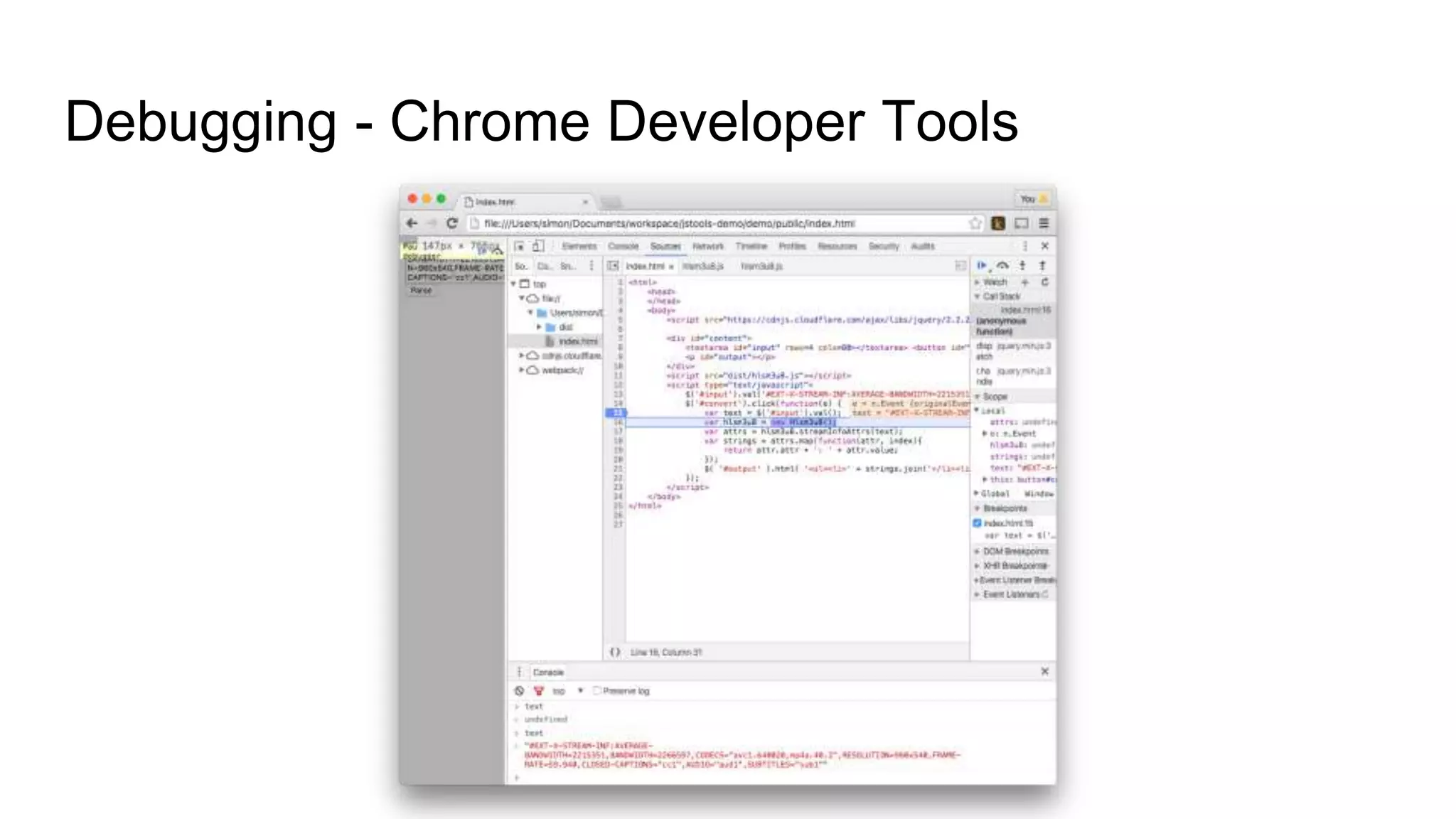Step out of the current function
This screenshot has height=819, width=1456.
[1042, 265]
